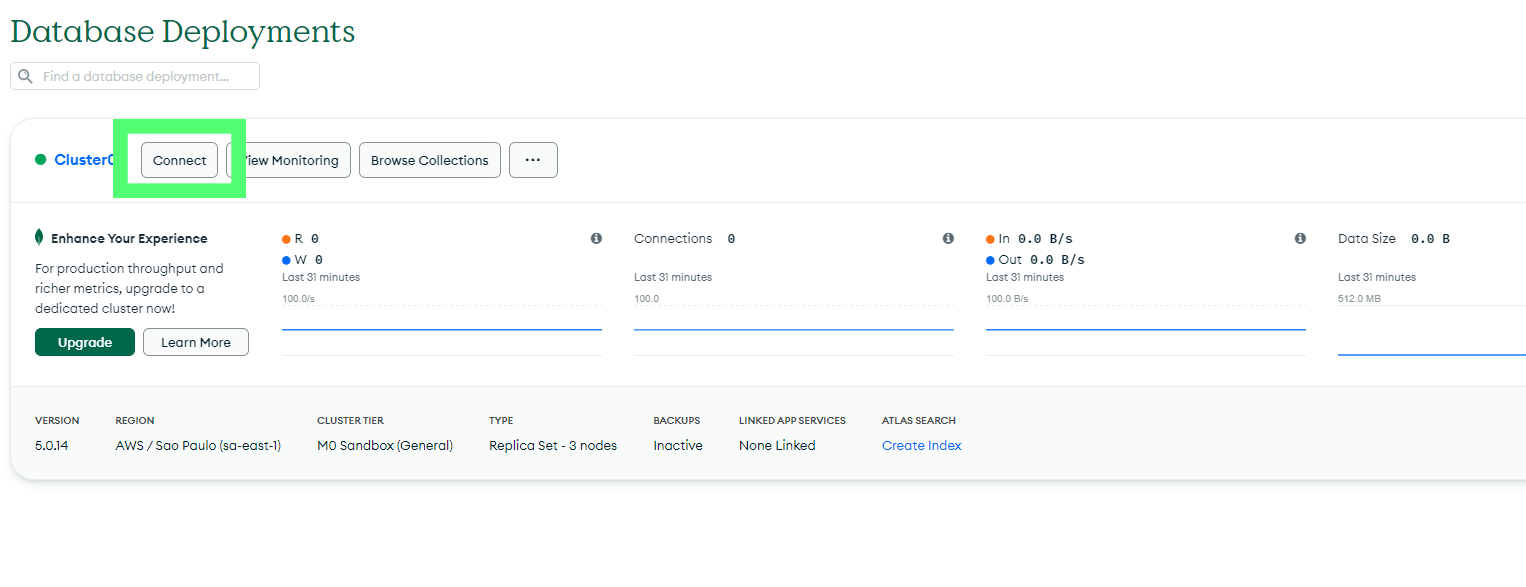Click the AWS / Sao Paulo region text
This screenshot has height=587, width=1526.
[x=198, y=445]
